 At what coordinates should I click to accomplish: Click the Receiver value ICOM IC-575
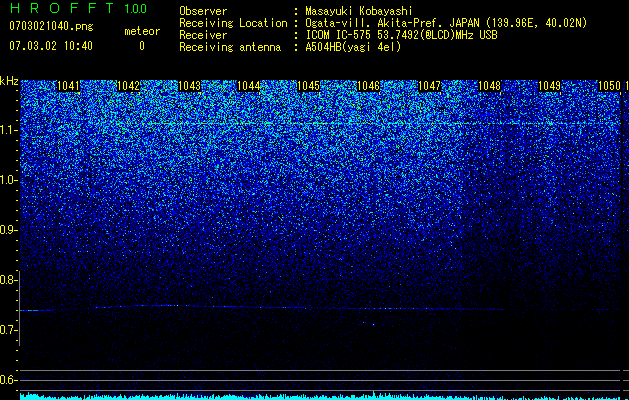coord(401,35)
